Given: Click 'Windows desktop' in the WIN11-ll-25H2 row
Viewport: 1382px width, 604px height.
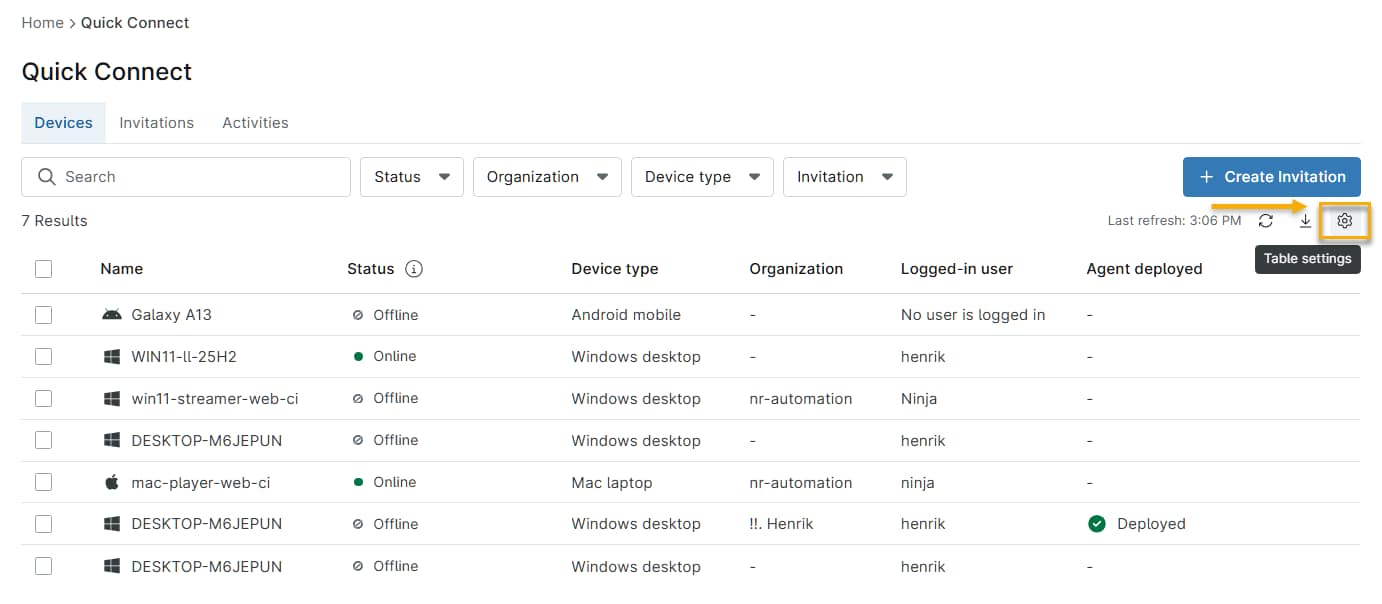Looking at the screenshot, I should [x=636, y=357].
